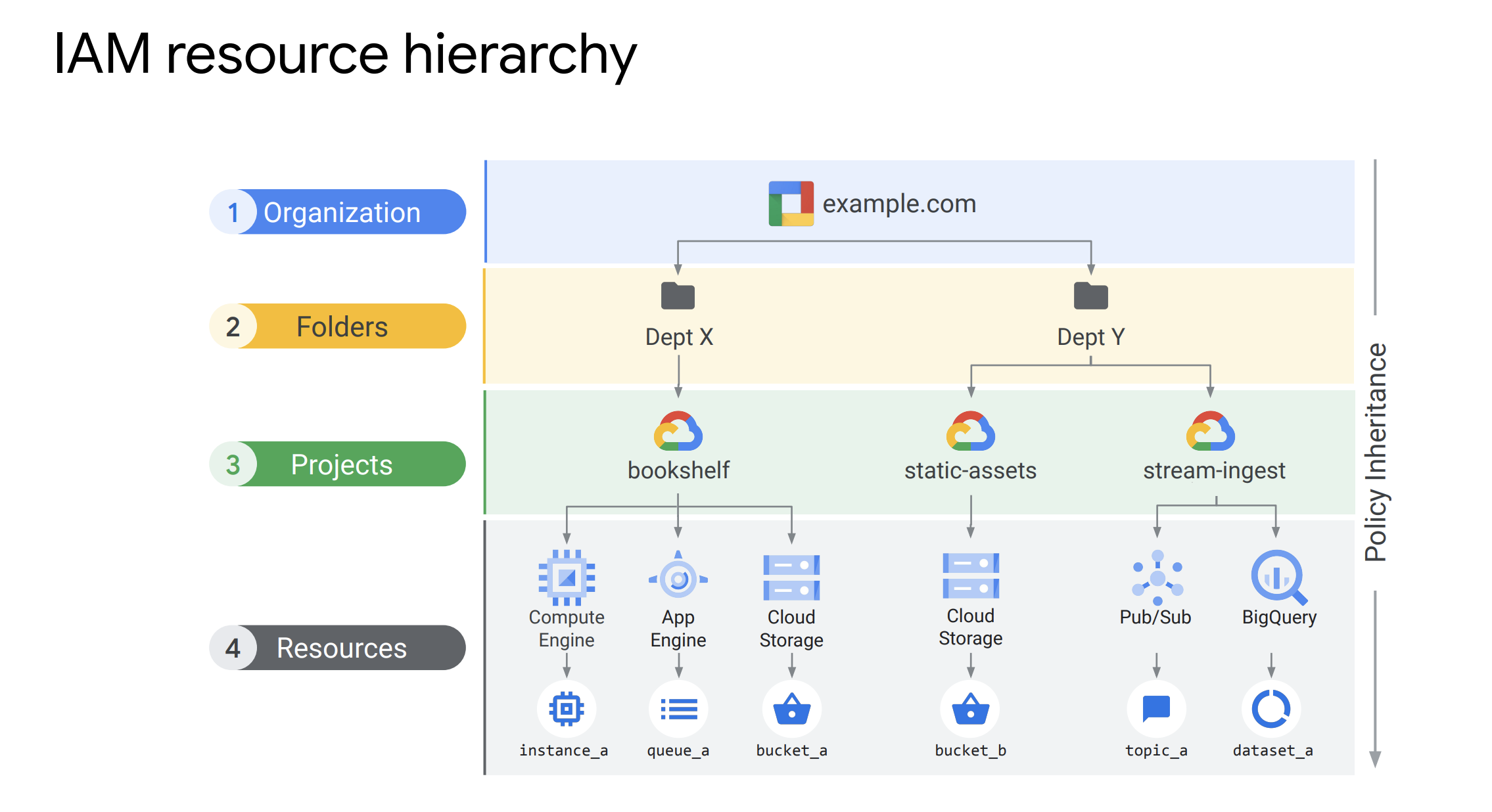Click the bucket_a basket icon

791,709
